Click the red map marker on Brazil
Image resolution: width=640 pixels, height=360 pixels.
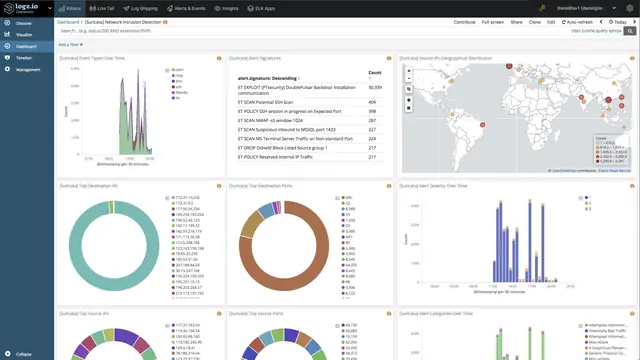482,125
